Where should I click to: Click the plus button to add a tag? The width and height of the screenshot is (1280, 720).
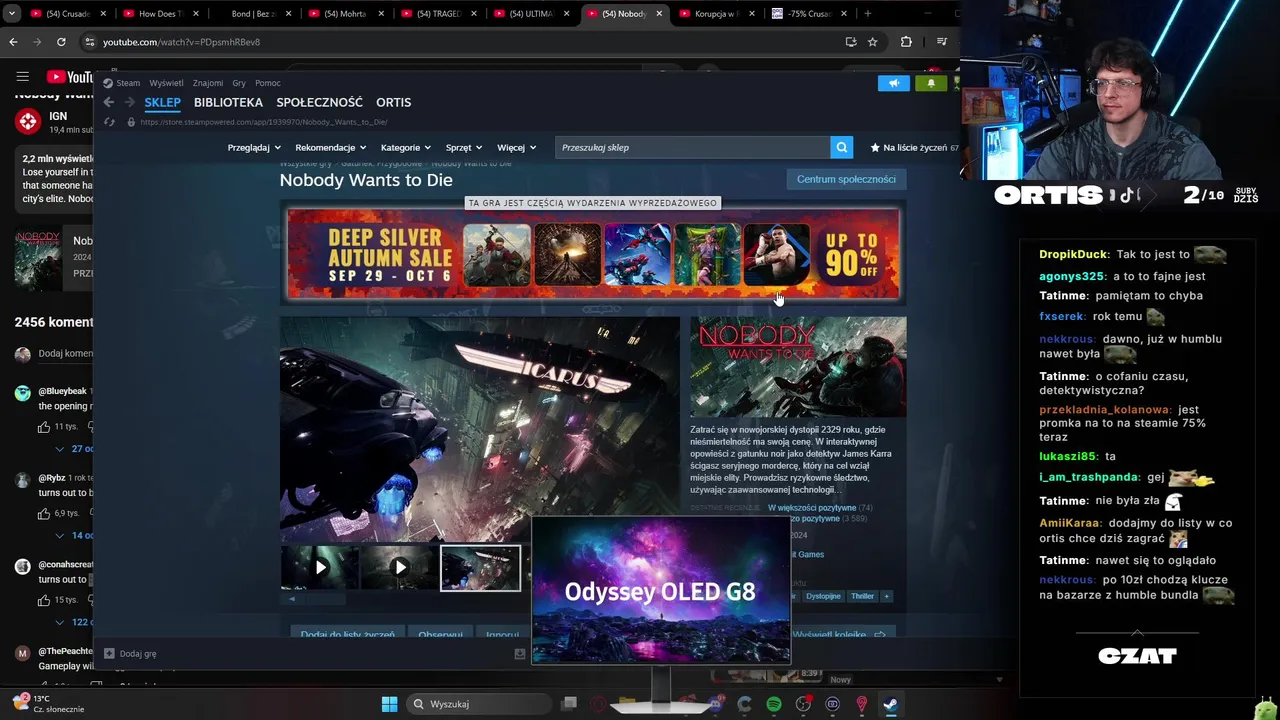[x=886, y=596]
